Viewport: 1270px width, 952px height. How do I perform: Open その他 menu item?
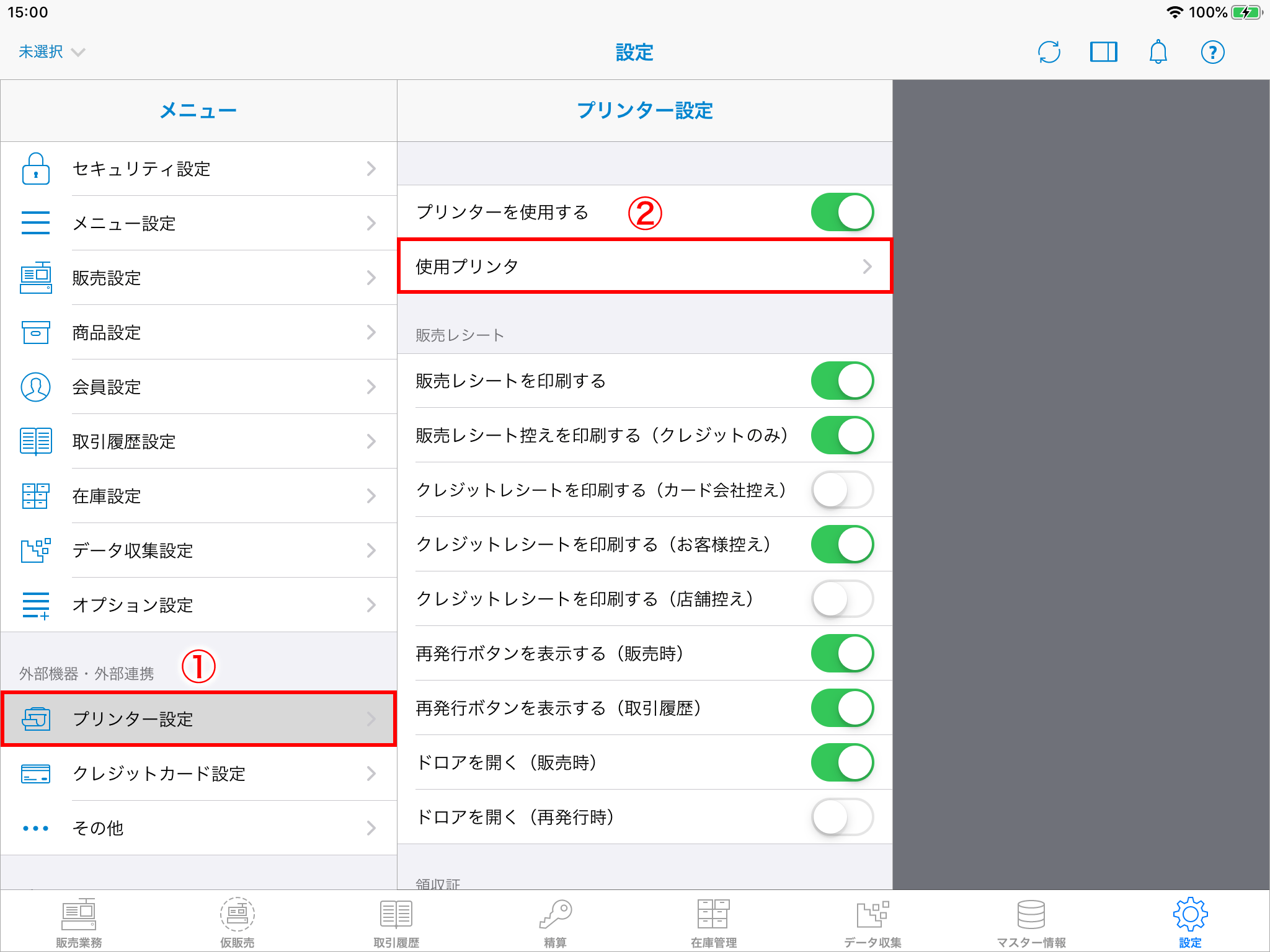tap(198, 828)
